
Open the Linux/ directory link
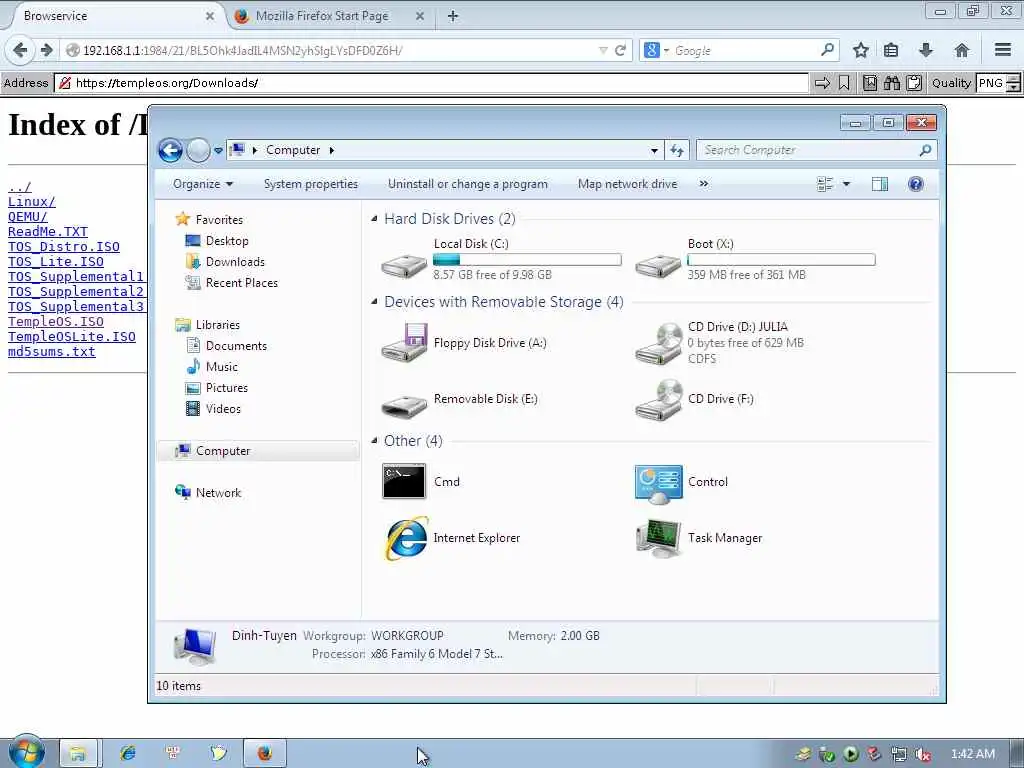point(31,202)
